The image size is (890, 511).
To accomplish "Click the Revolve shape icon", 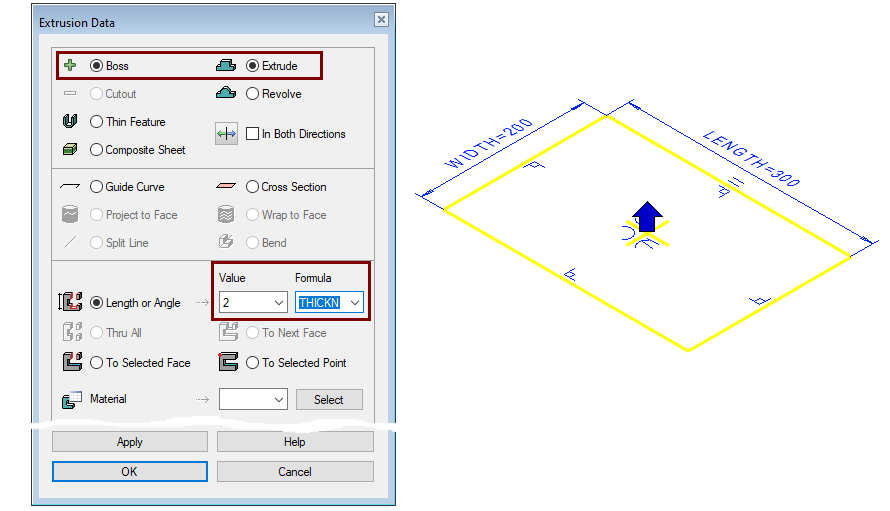I will pyautogui.click(x=226, y=93).
